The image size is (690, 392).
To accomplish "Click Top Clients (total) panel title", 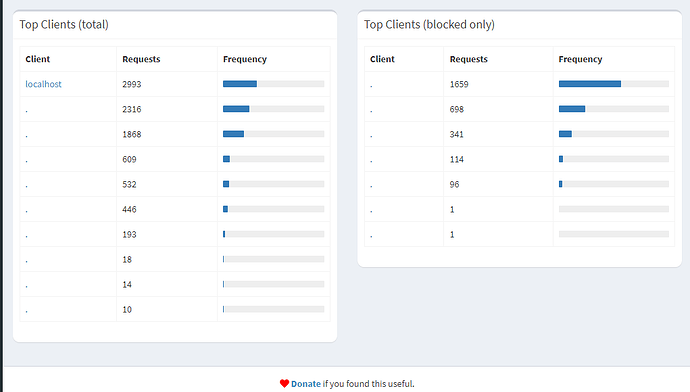I will pyautogui.click(x=64, y=25).
